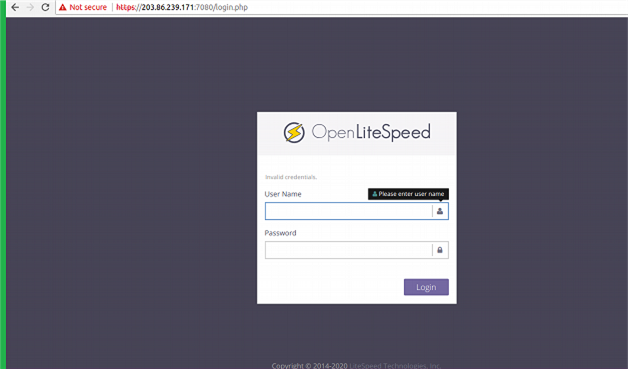Click the Please enter user name tooltip

click(409, 194)
